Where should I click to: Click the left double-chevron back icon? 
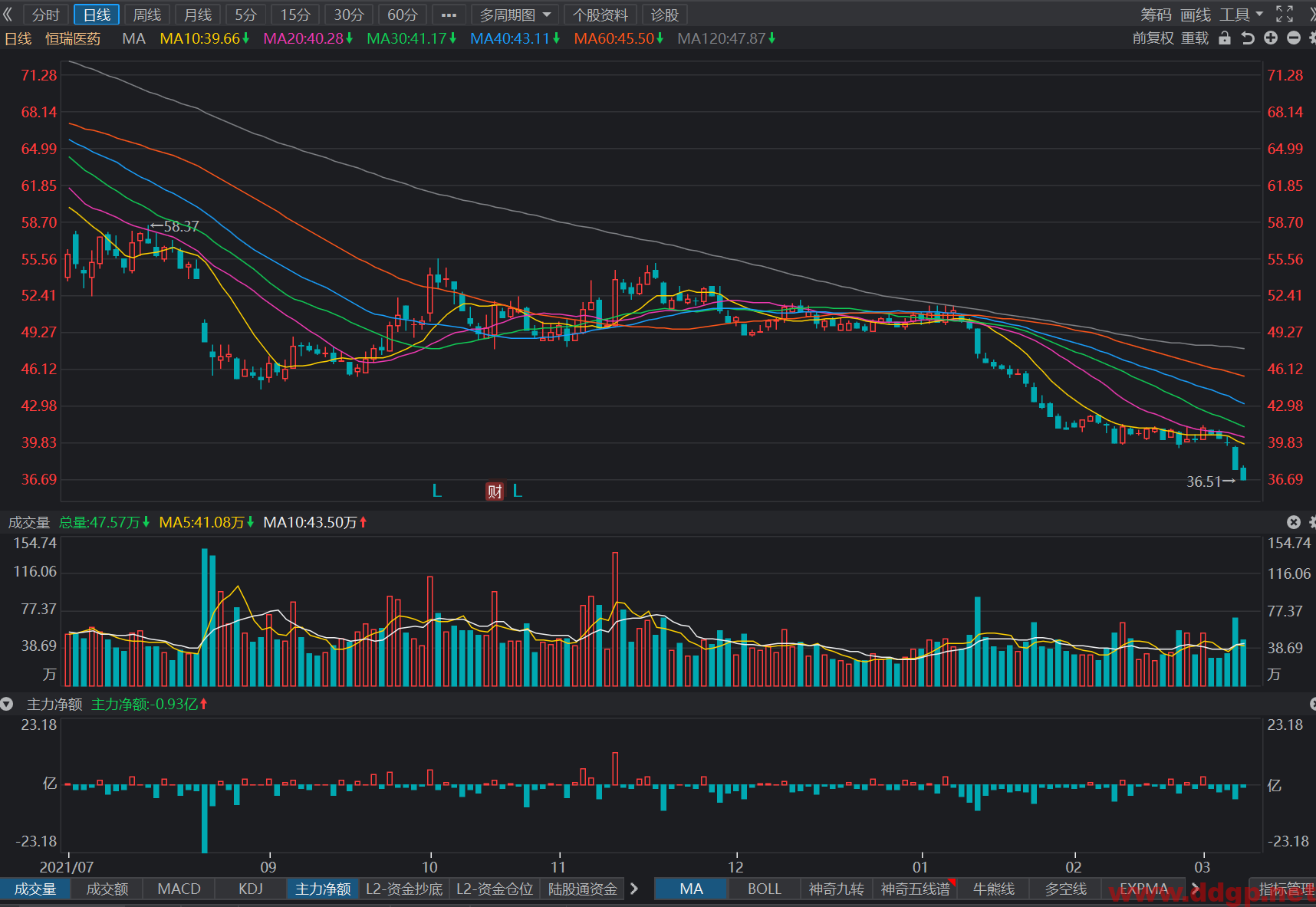[x=8, y=14]
